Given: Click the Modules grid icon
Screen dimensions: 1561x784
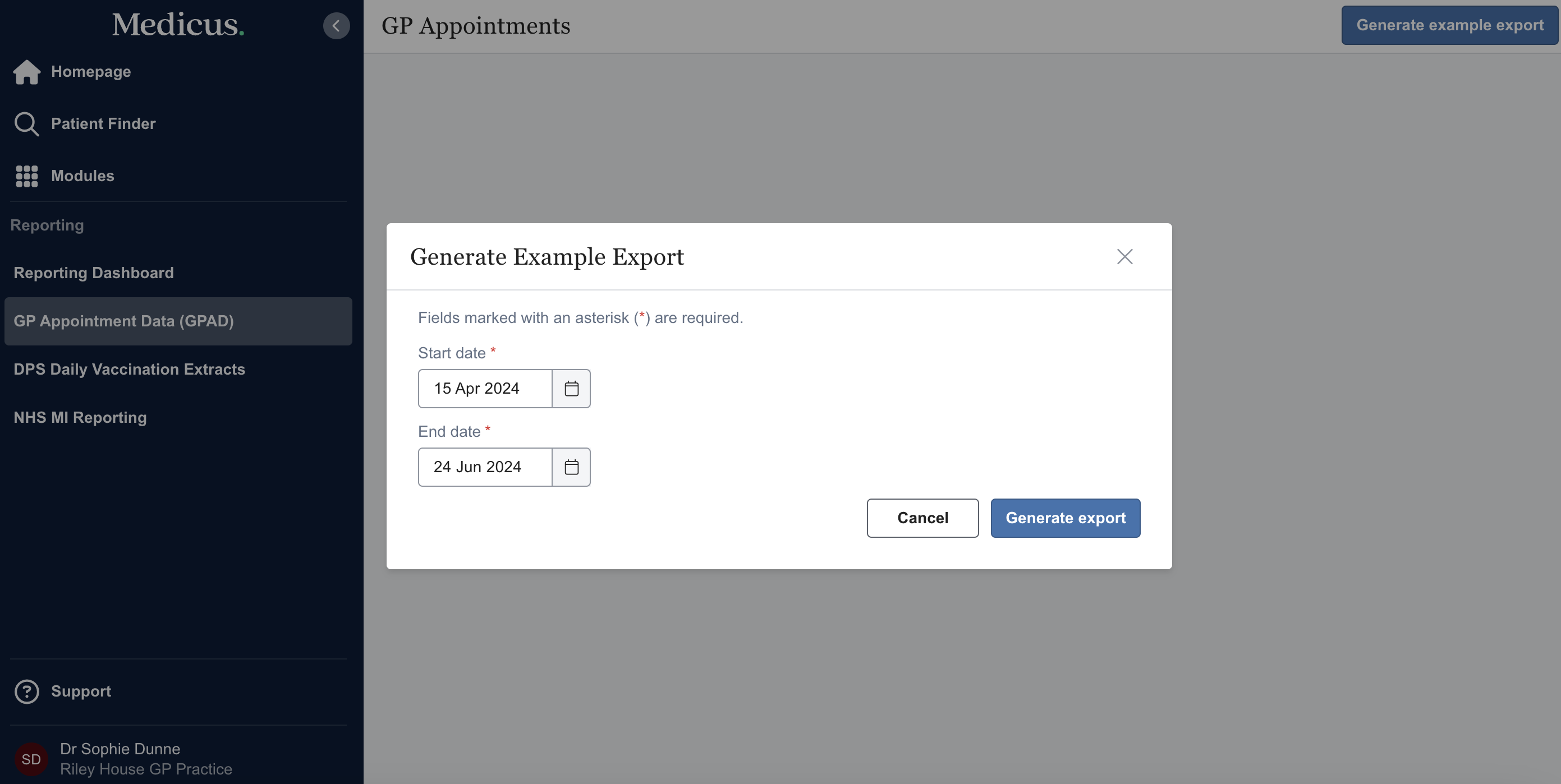Looking at the screenshot, I should pyautogui.click(x=27, y=176).
